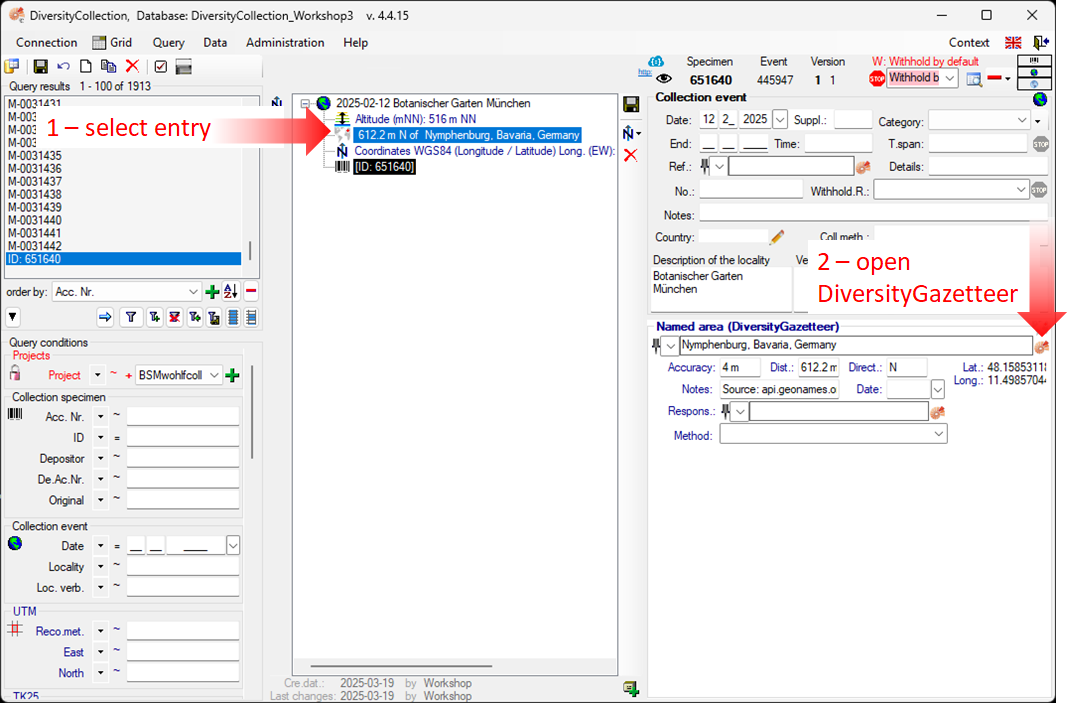Open the magnifier table viewer icon
This screenshot has height=703, width=1067.
[x=974, y=80]
